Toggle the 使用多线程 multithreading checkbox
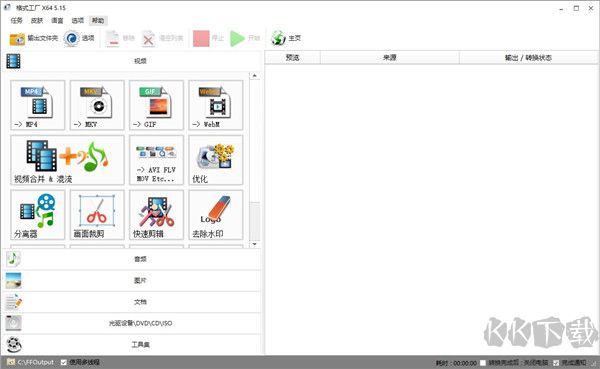The height and width of the screenshot is (369, 600). 64,362
